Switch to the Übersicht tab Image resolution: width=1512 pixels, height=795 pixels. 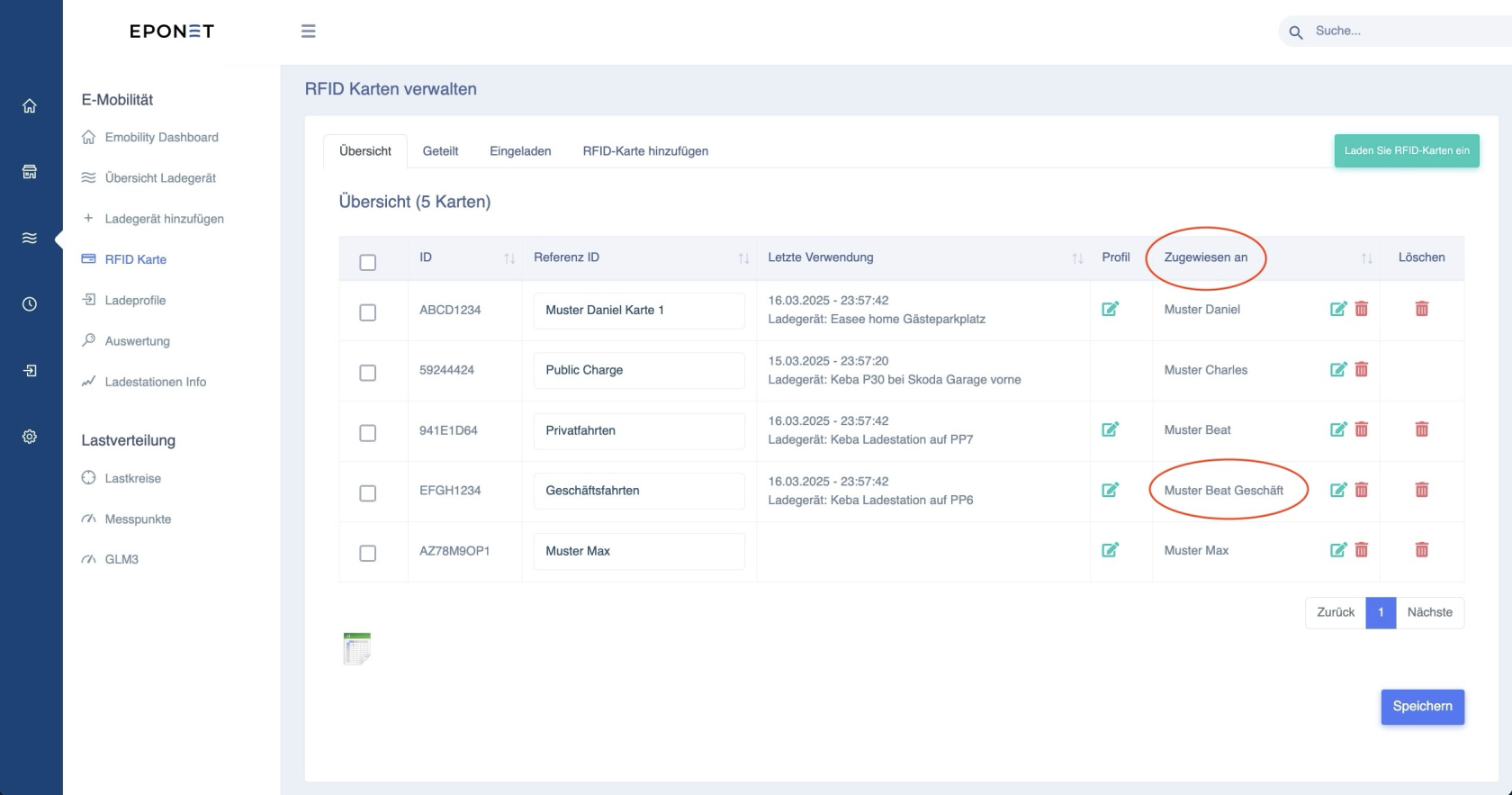tap(365, 151)
